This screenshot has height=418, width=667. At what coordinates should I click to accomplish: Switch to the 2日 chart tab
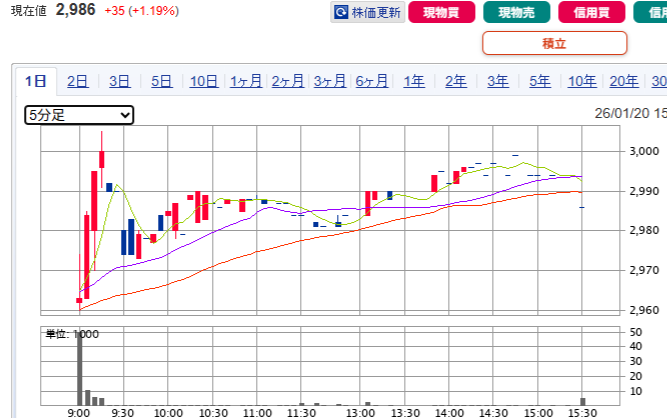(78, 81)
